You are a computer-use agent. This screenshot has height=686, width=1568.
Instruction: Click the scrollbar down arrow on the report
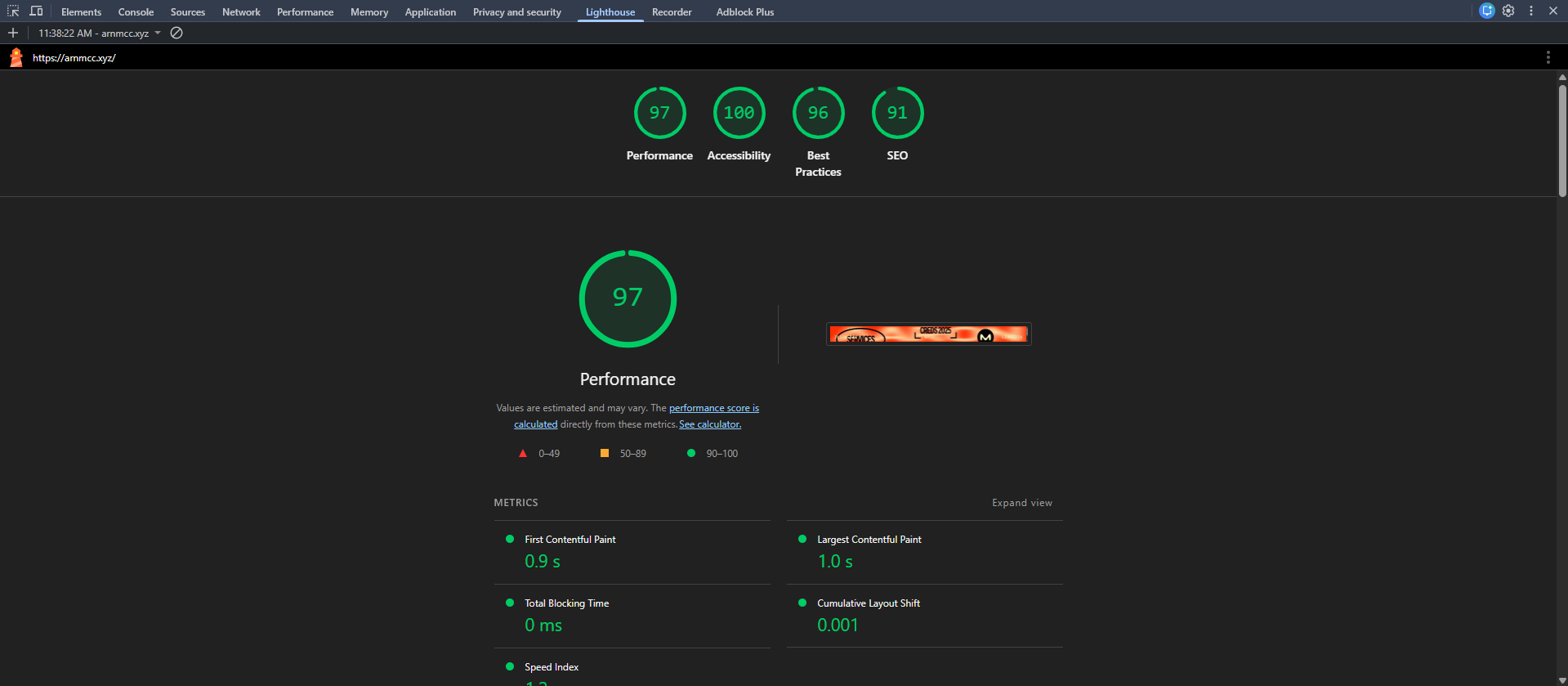(x=1562, y=680)
